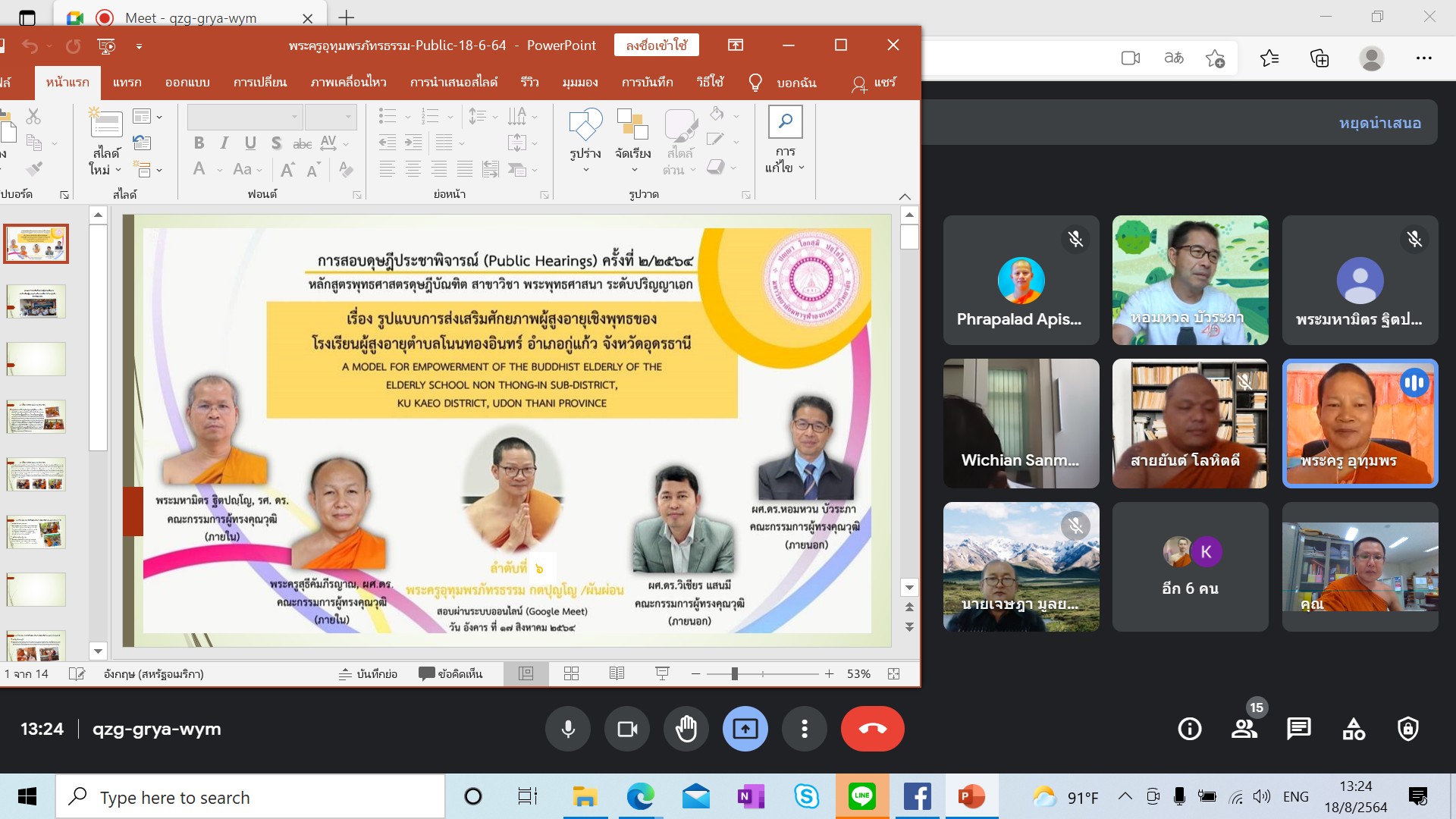
Task: Start slideshow from status bar icon
Action: point(662,673)
